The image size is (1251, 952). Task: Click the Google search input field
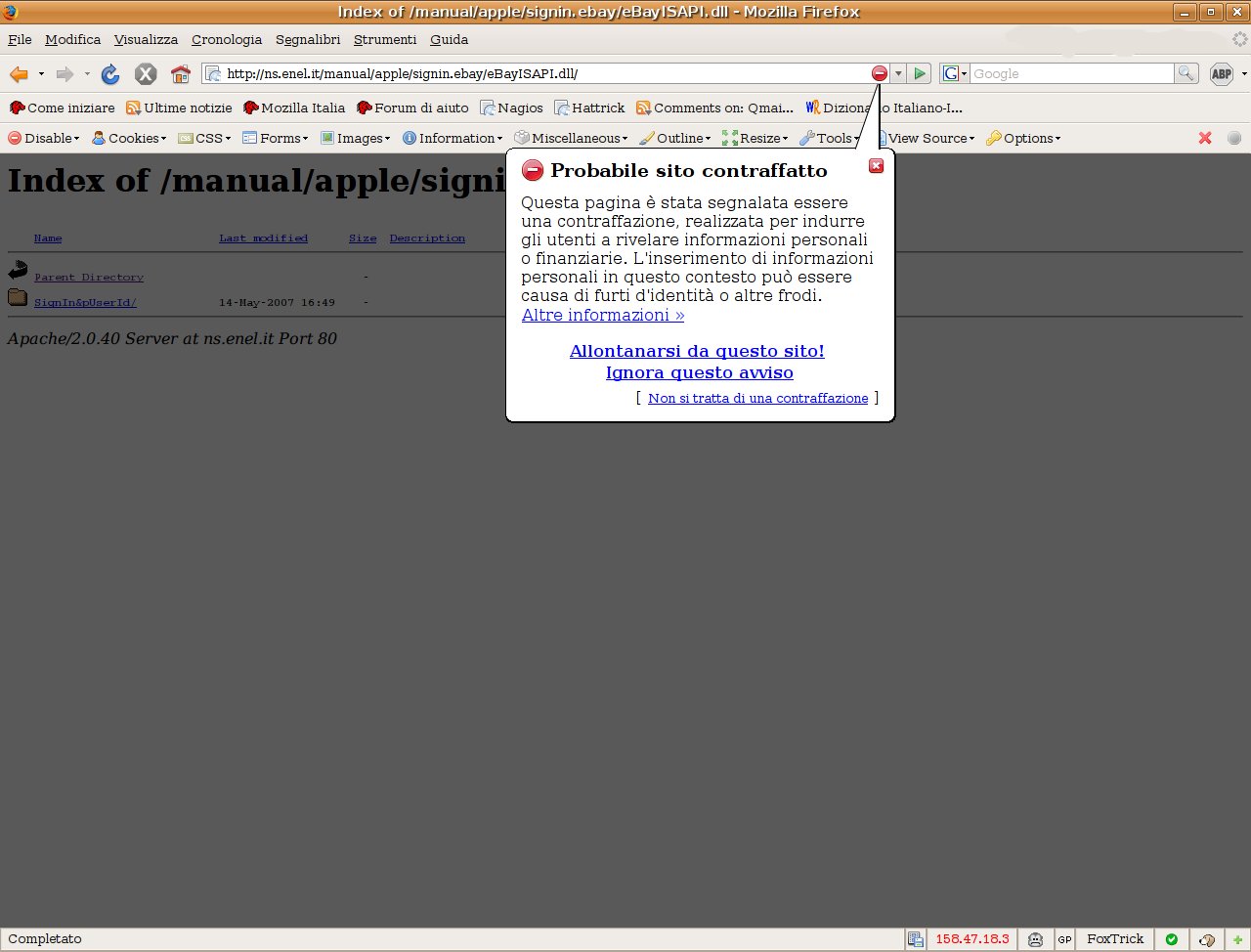pyautogui.click(x=1071, y=73)
